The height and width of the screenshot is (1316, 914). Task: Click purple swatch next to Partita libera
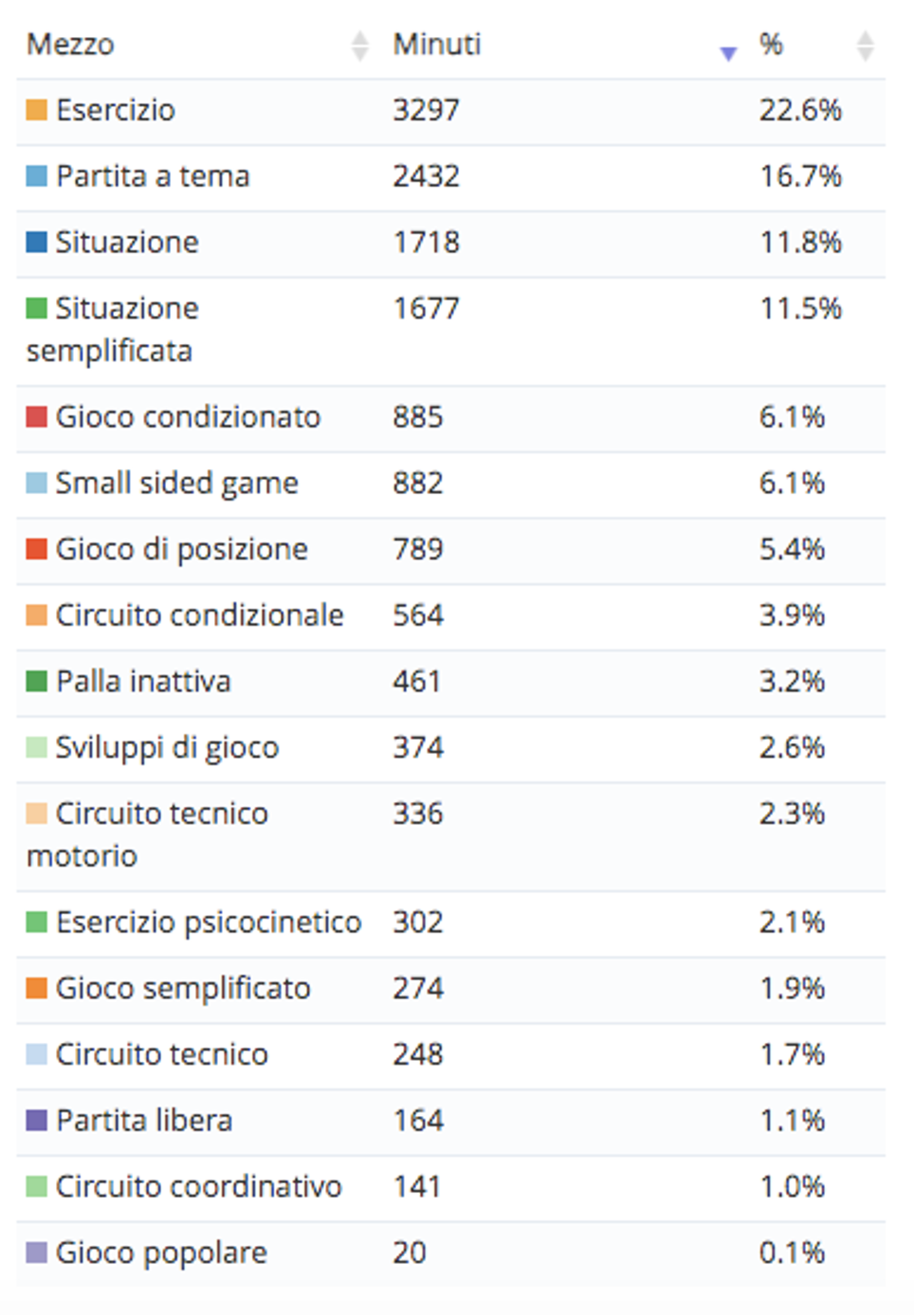(37, 1121)
